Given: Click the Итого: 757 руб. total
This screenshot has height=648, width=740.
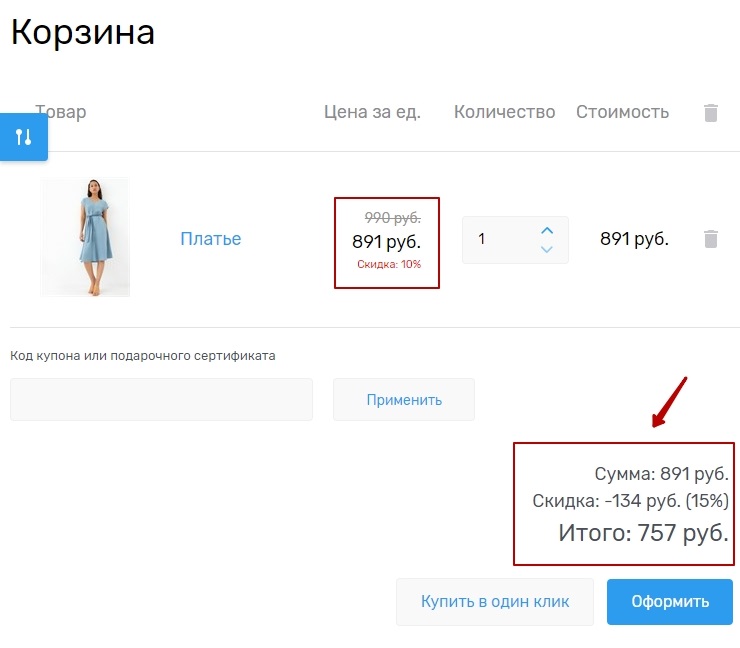Looking at the screenshot, I should click(x=643, y=533).
